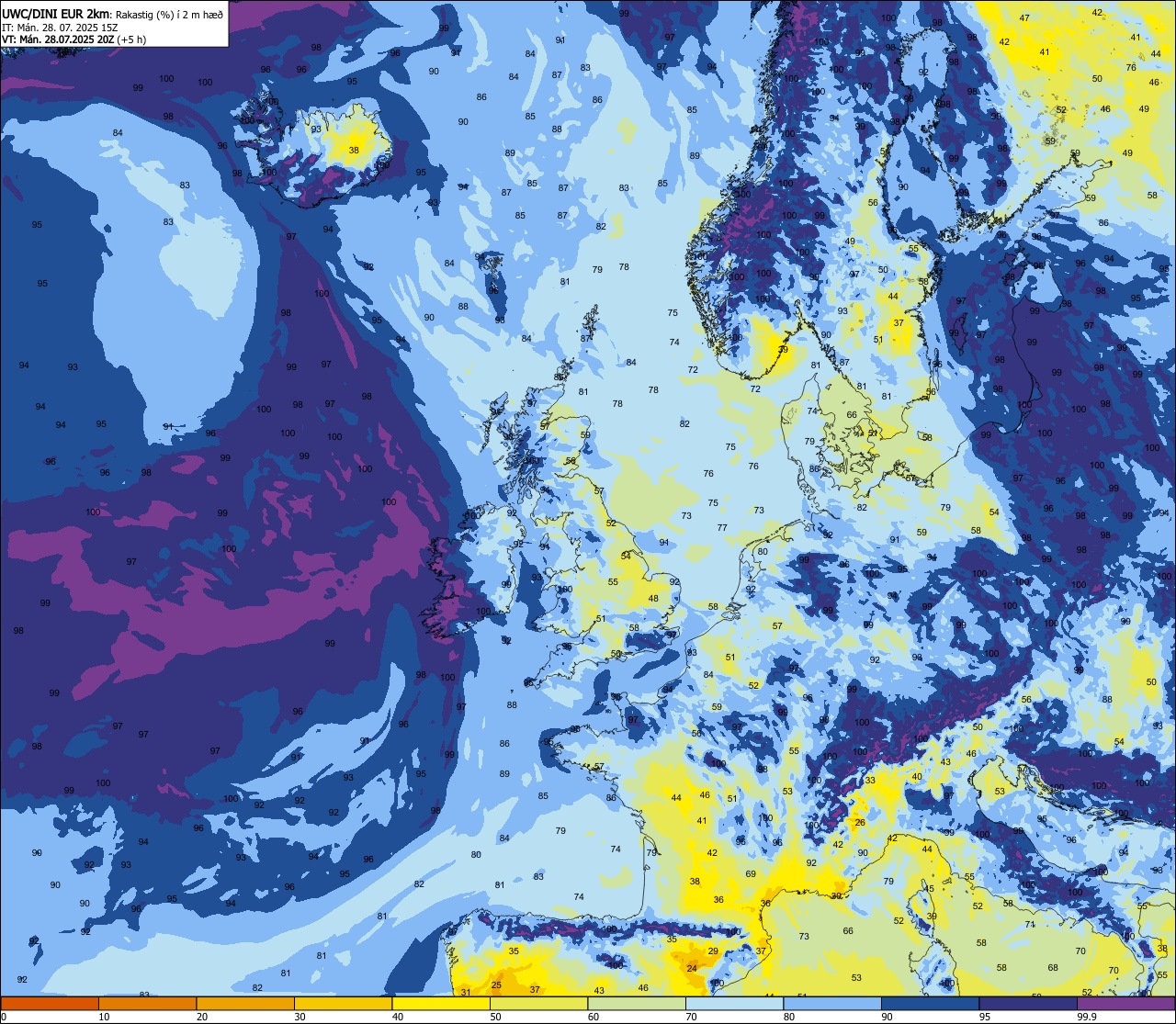
Task: Click the 'UWC/DINI EUR 2km' title text
Action: click(x=56, y=14)
